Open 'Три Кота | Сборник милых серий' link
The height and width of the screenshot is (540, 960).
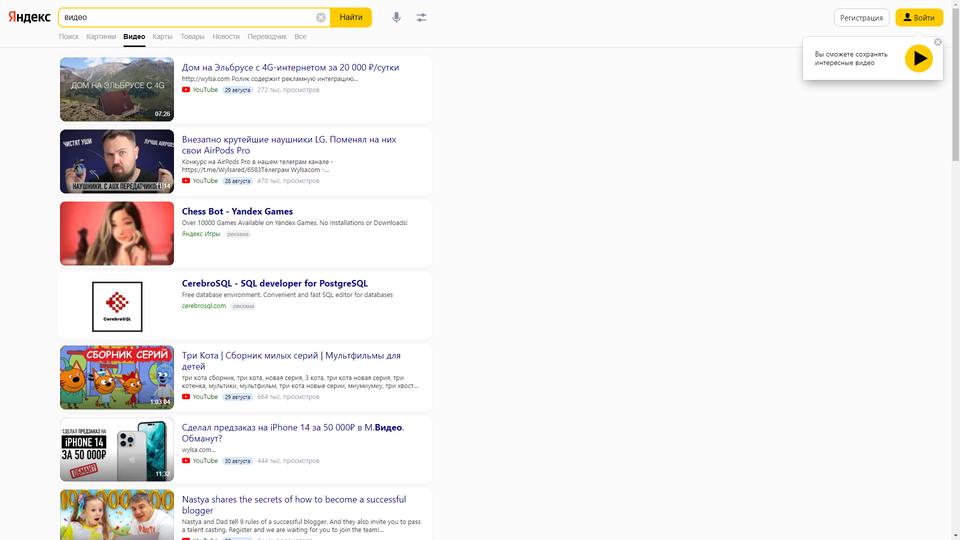[291, 361]
